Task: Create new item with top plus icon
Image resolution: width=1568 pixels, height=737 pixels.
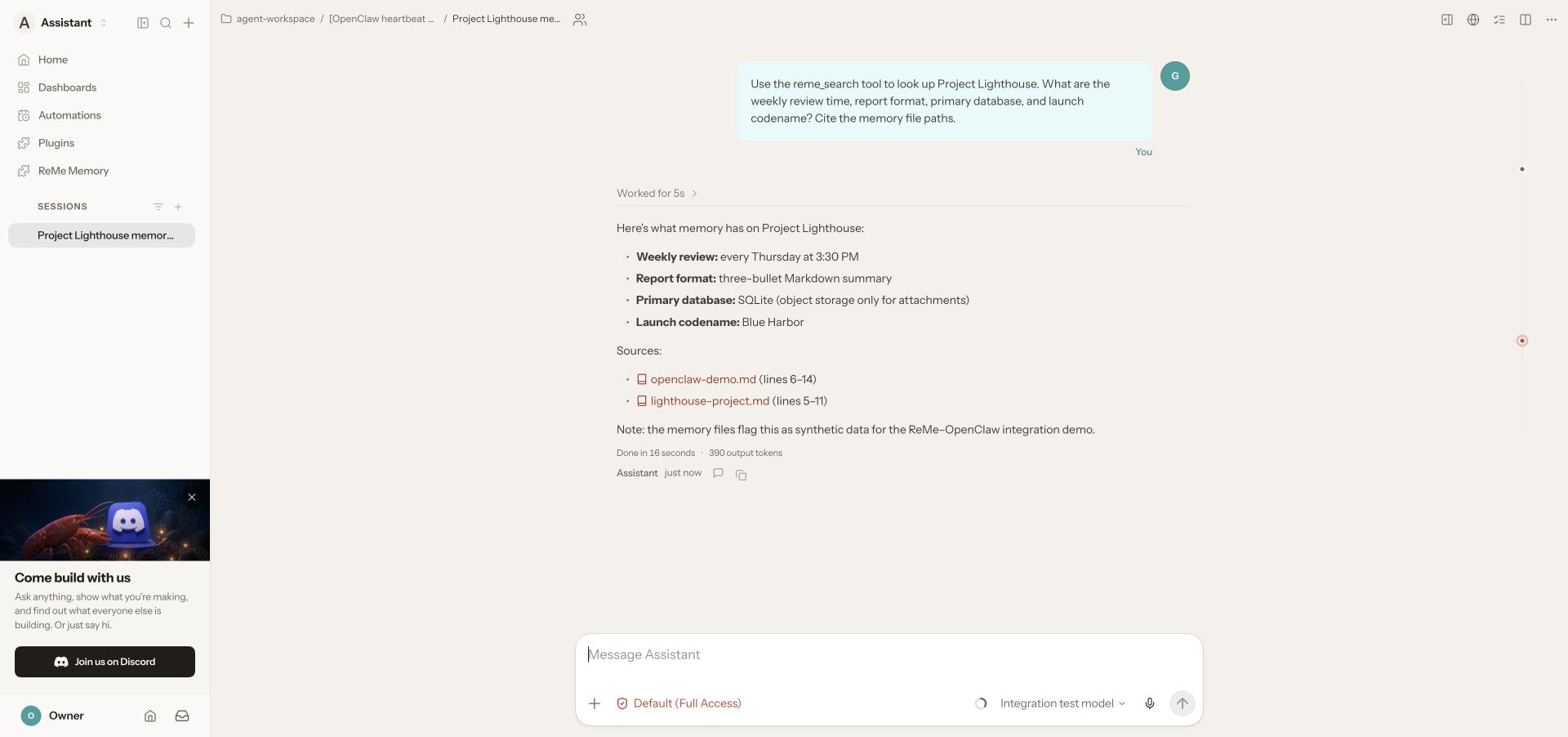Action: click(x=189, y=23)
